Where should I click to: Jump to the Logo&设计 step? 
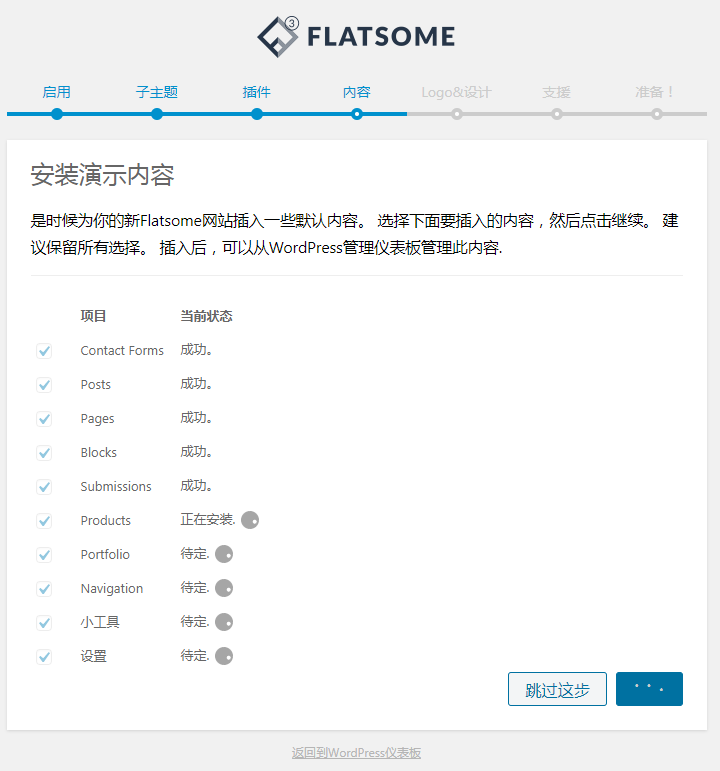[456, 92]
